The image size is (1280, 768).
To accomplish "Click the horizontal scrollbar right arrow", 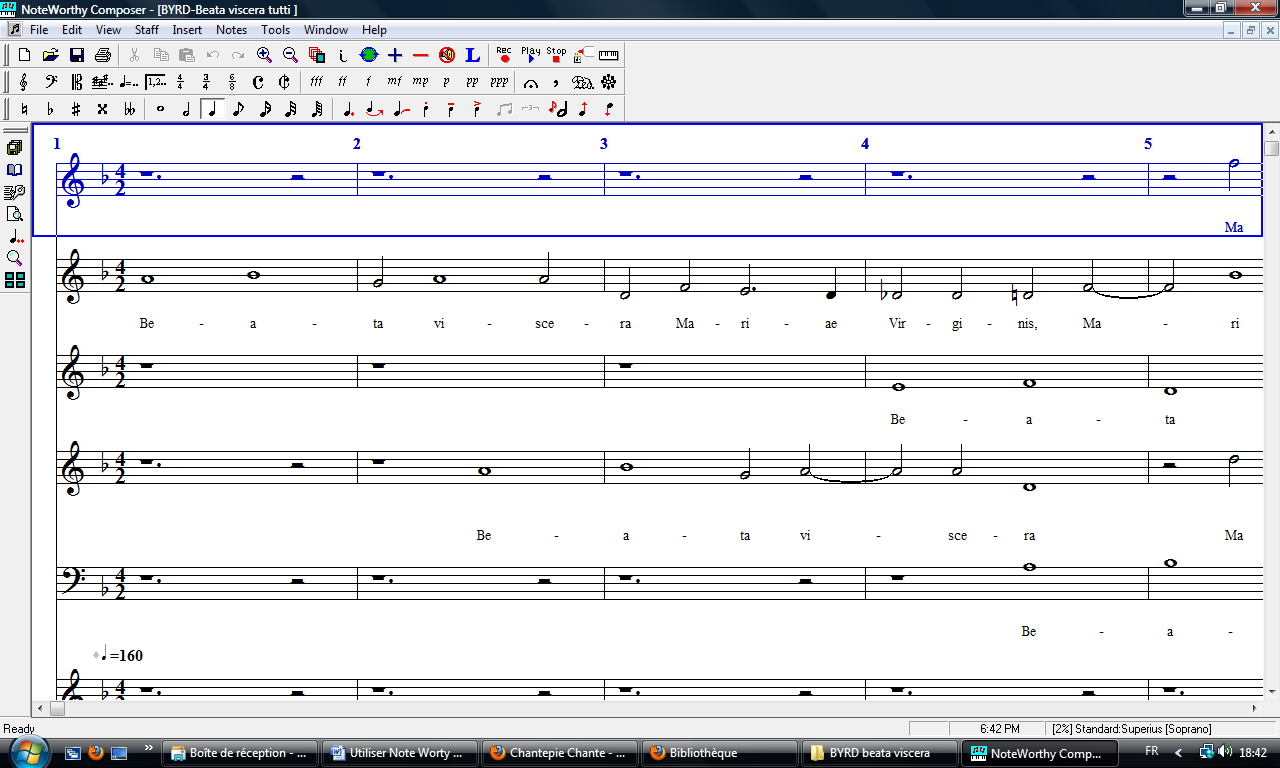I will 1255,708.
